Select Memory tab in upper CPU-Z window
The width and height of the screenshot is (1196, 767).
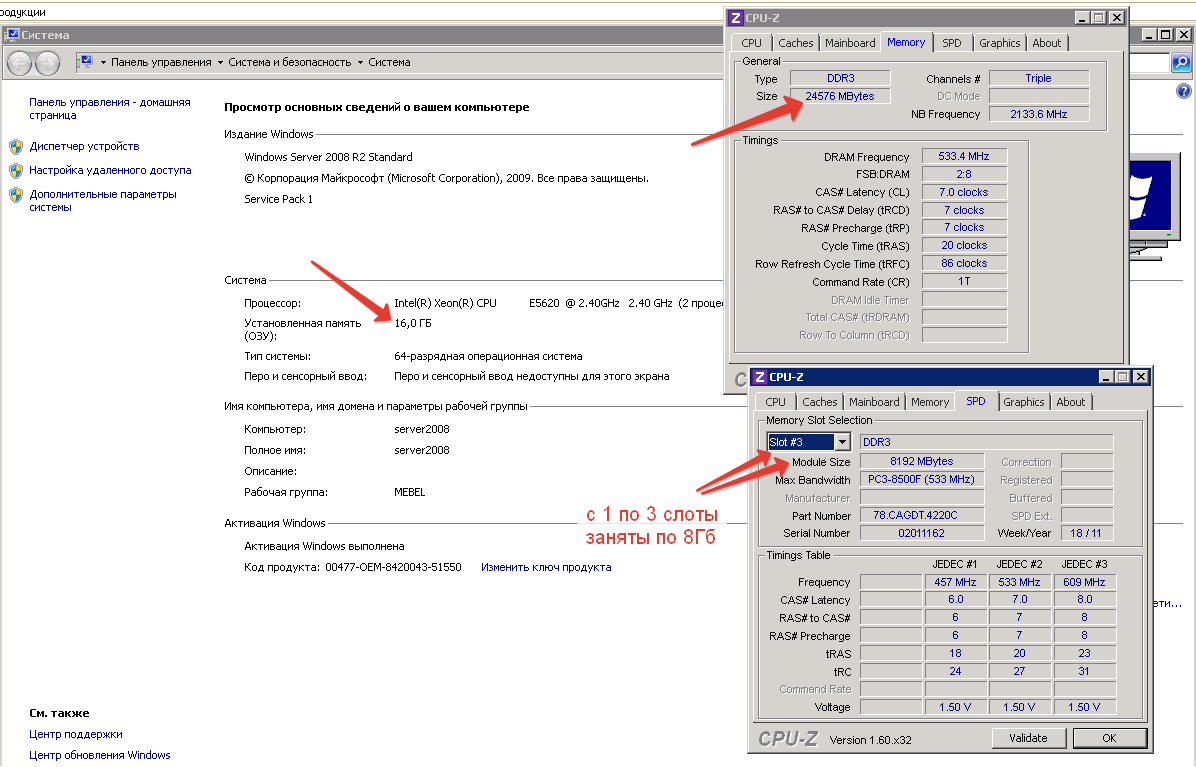click(x=906, y=43)
